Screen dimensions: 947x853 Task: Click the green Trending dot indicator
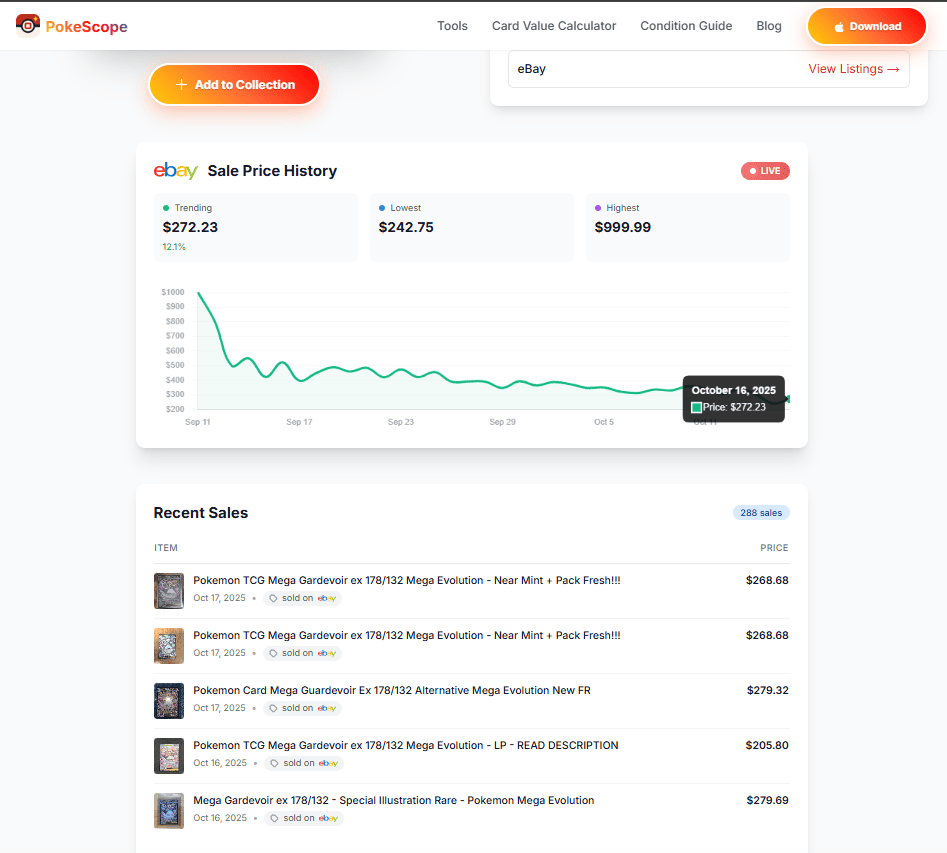tap(167, 207)
